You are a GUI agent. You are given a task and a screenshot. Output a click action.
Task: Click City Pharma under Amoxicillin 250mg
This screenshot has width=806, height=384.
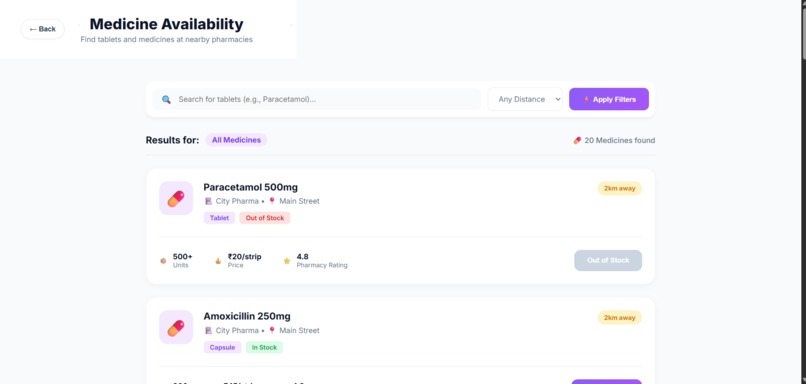point(237,331)
